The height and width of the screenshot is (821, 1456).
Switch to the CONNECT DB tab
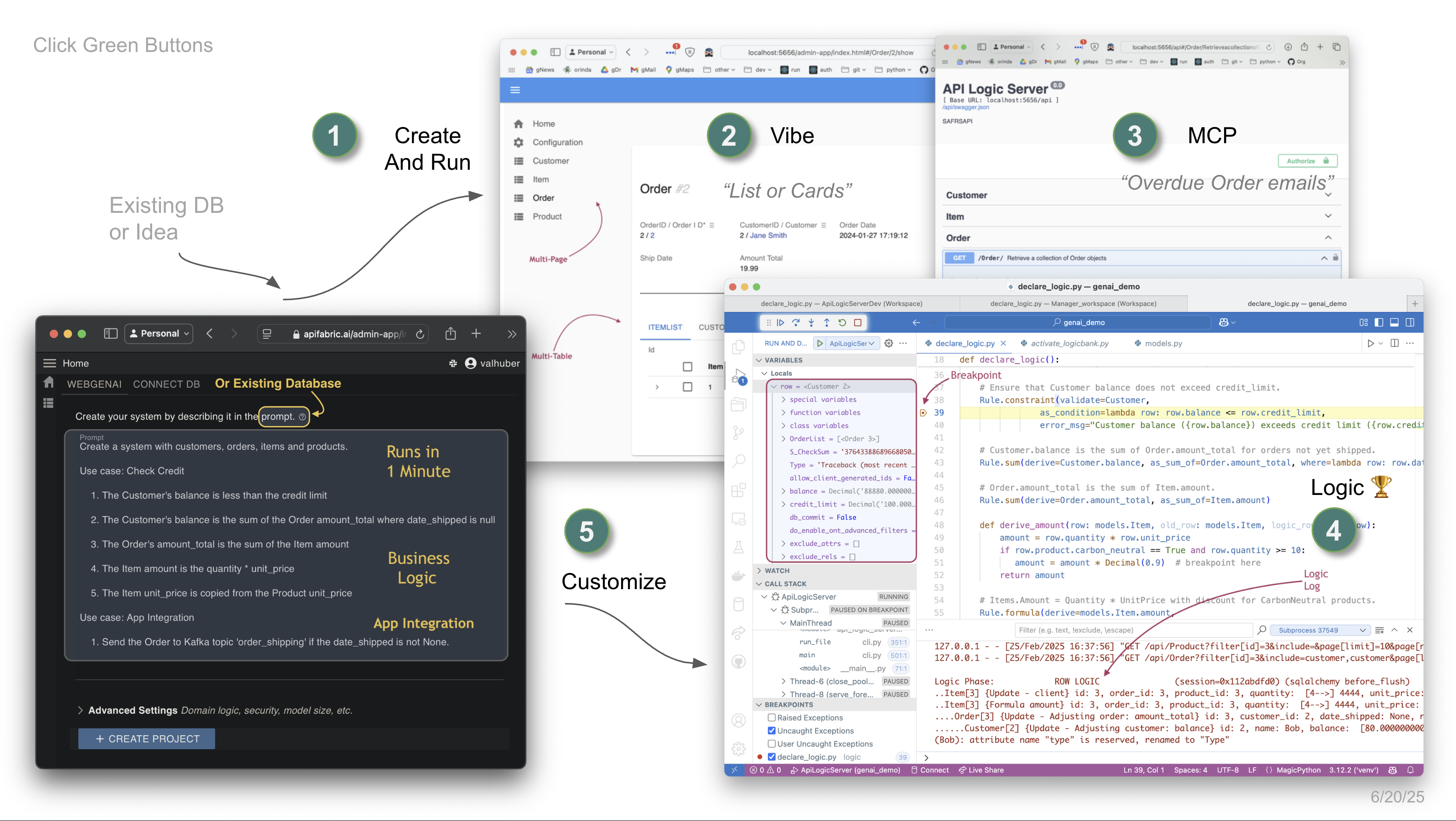point(166,384)
